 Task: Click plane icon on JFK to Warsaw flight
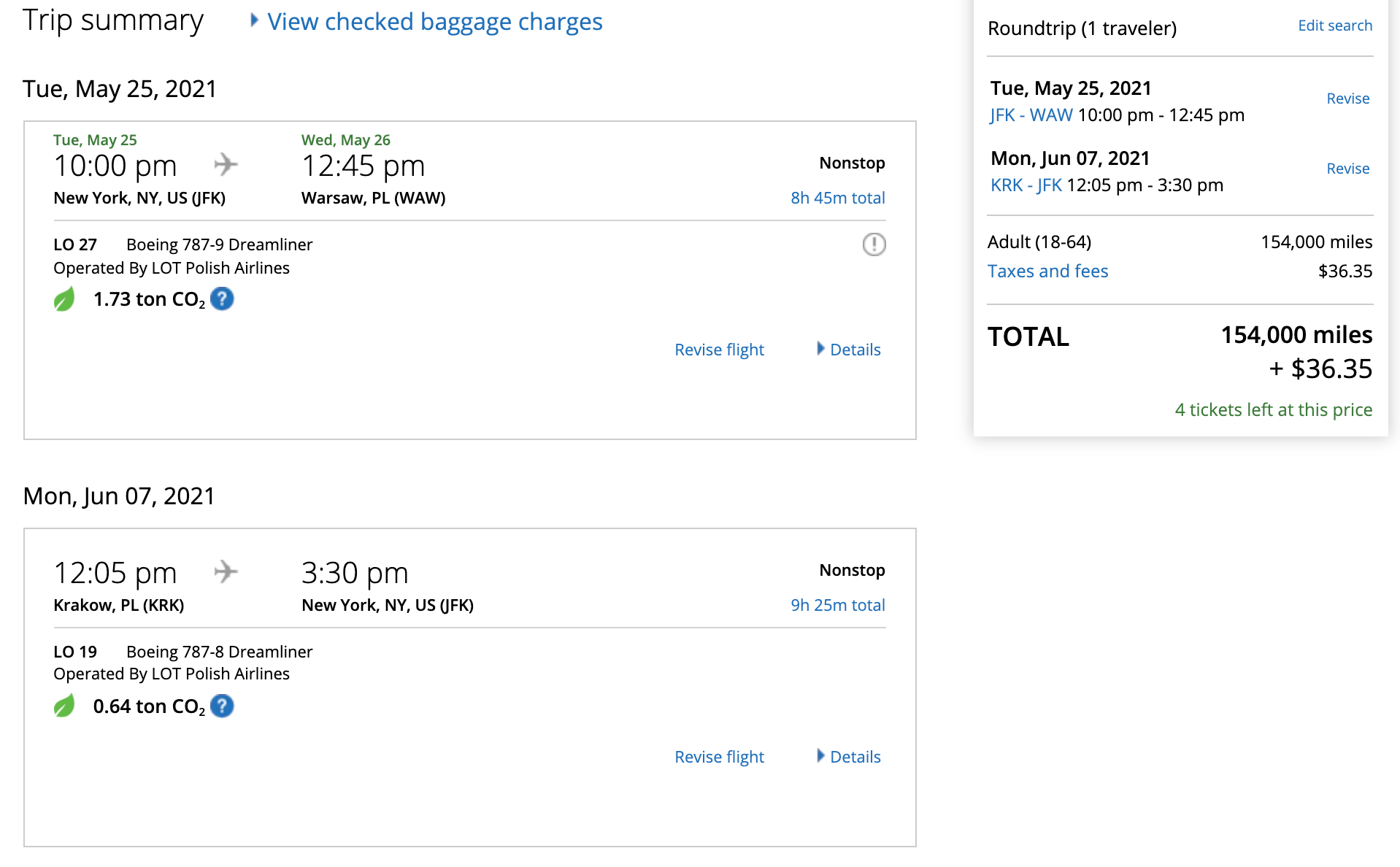point(226,165)
